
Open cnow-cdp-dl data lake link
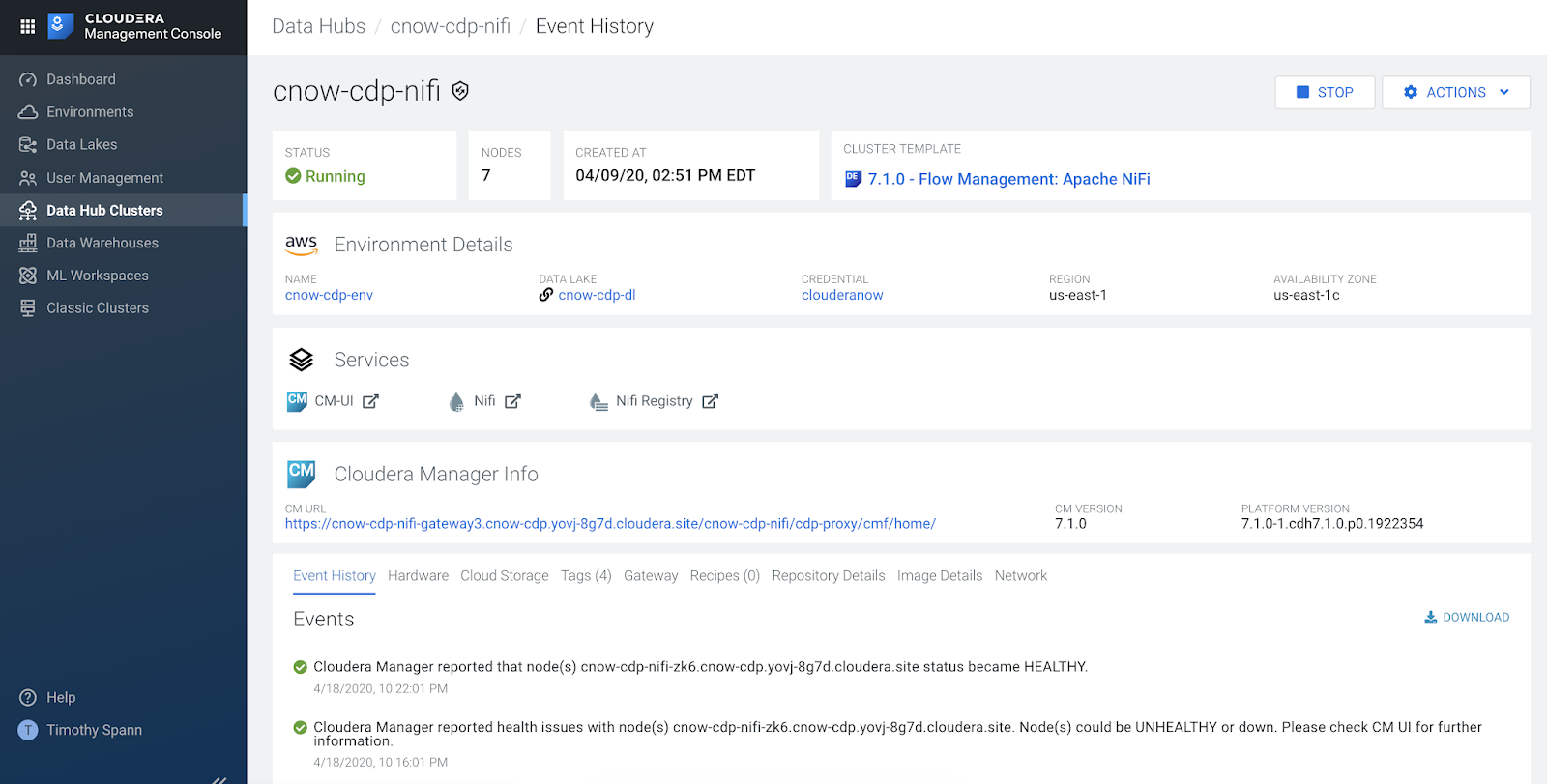tap(597, 295)
